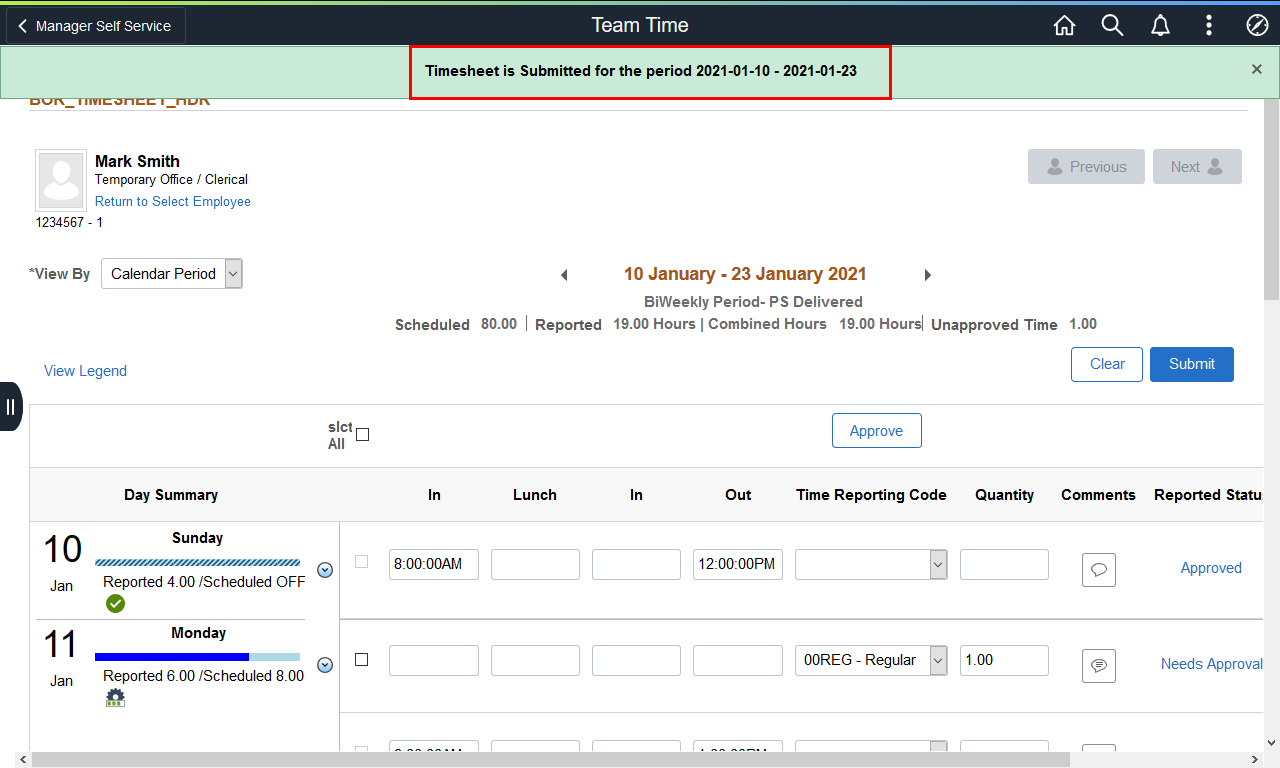Open the Actions three-dot menu
This screenshot has width=1280, height=768.
[x=1209, y=26]
